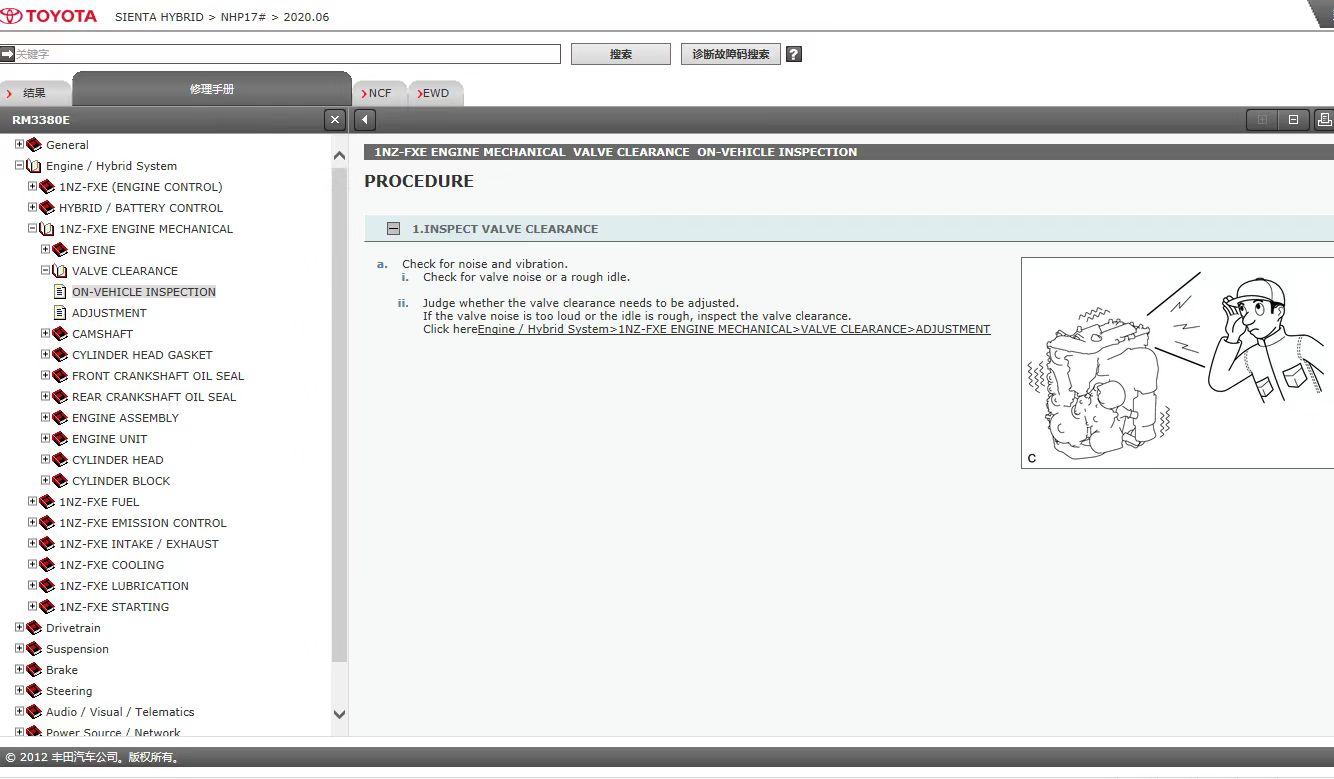Collapse the Inspect Valve Clearance section
The height and width of the screenshot is (779, 1334).
[x=393, y=229]
